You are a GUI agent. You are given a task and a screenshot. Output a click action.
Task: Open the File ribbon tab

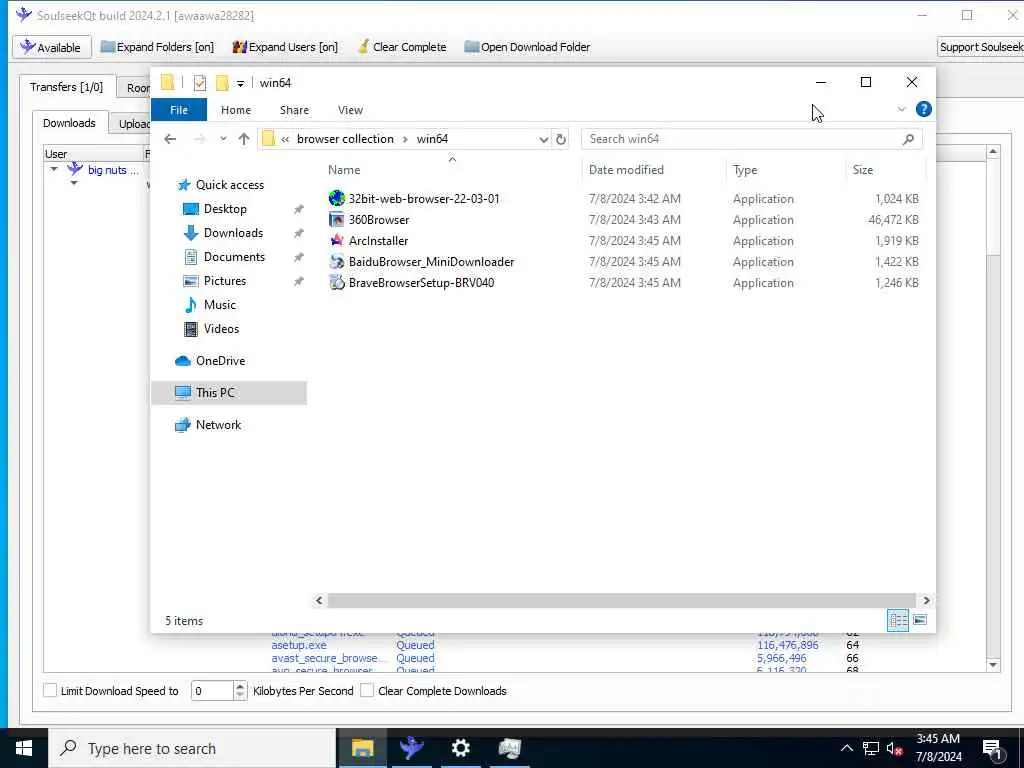click(179, 110)
